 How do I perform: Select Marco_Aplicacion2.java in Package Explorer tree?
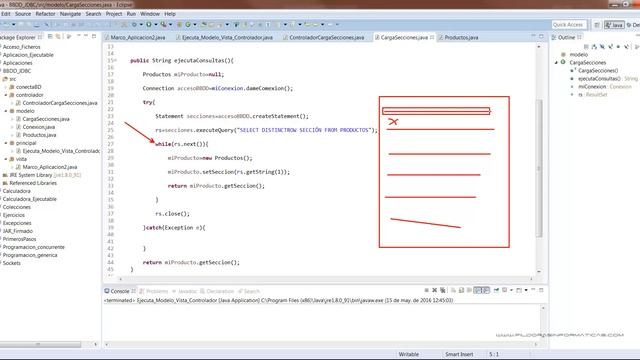click(47, 167)
